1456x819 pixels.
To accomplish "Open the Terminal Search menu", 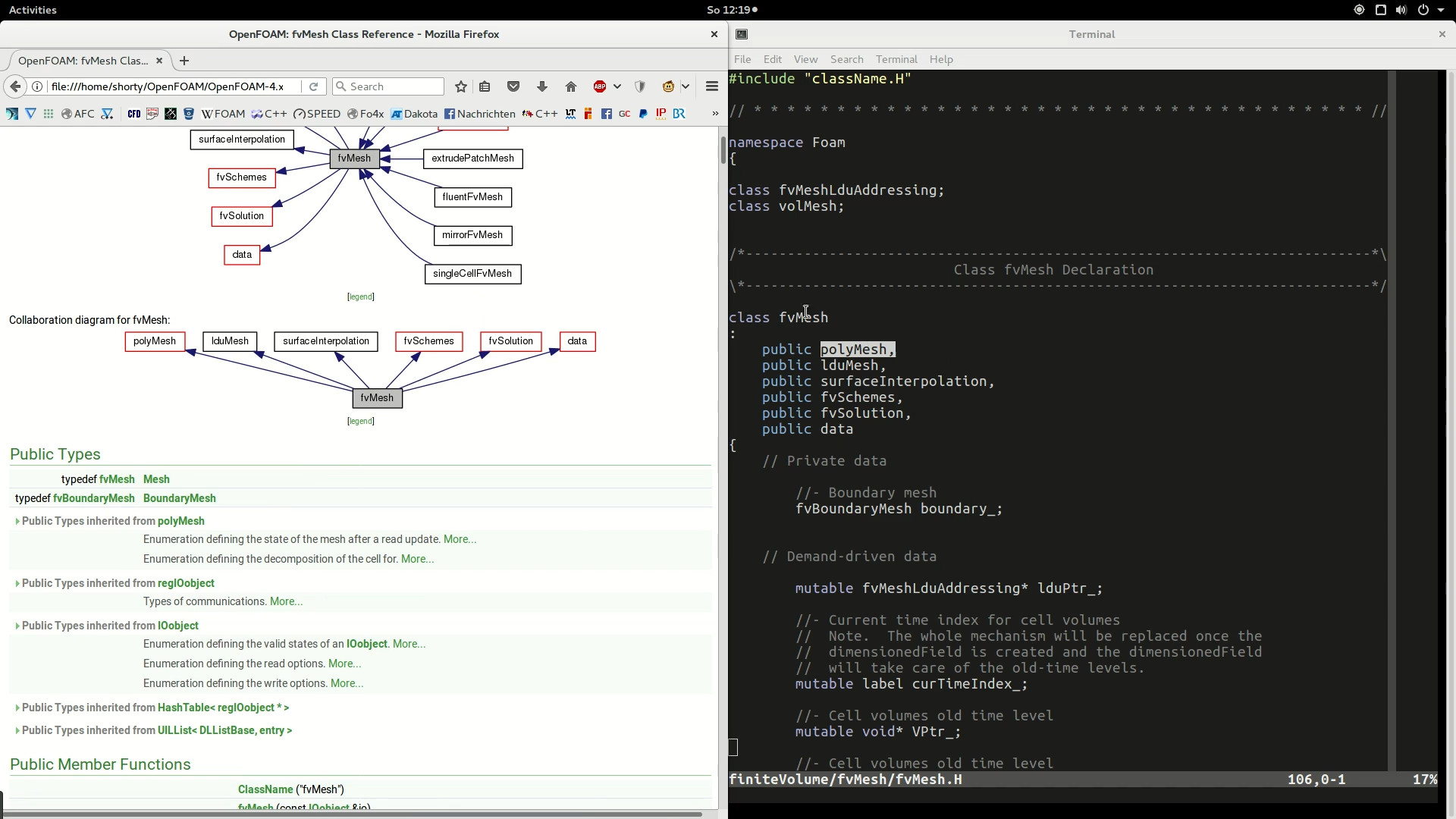I will pyautogui.click(x=846, y=59).
